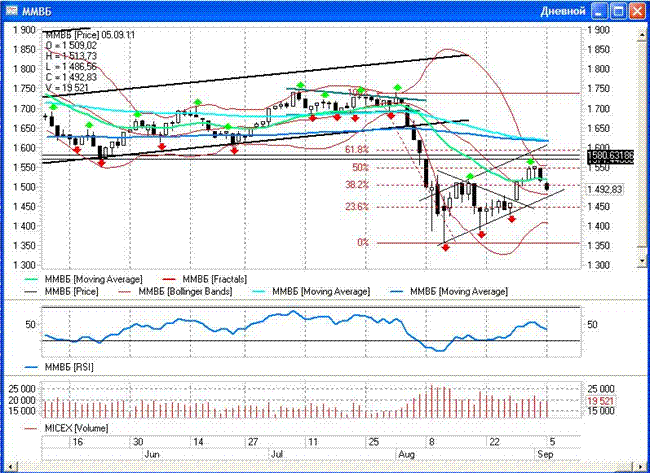Click the Sep month label on time axis
650x473 pixels.
545,454
